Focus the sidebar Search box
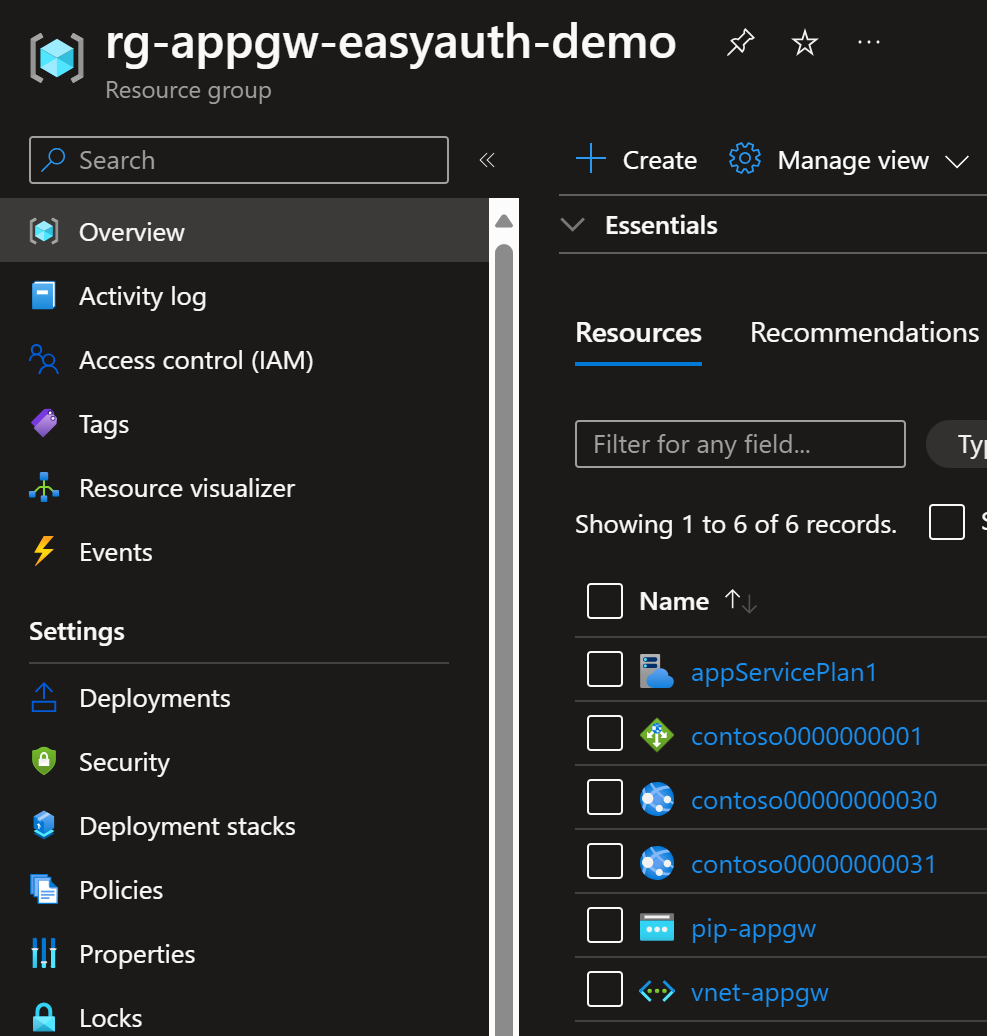The height and width of the screenshot is (1036, 987). pyautogui.click(x=238, y=160)
